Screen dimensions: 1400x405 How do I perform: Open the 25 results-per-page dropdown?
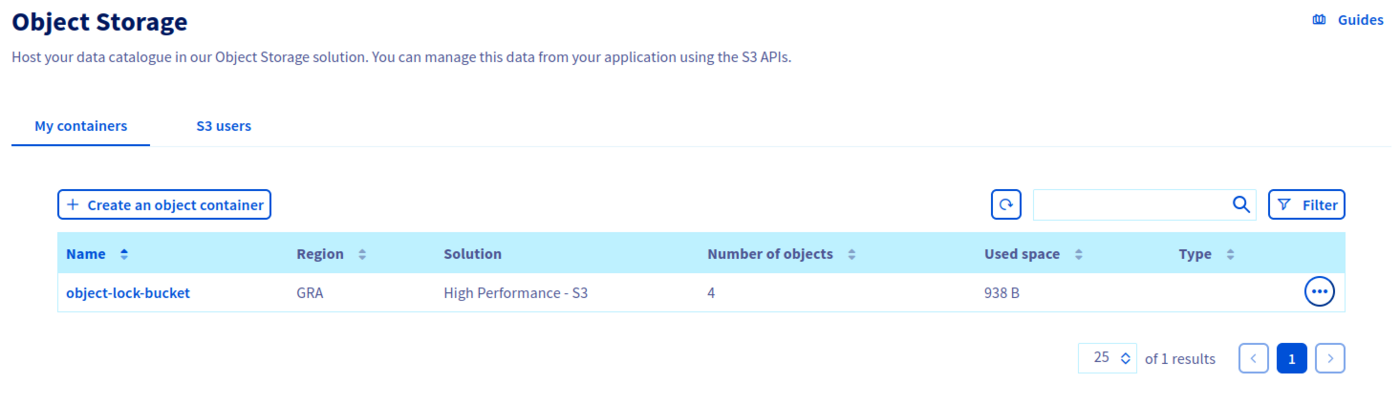point(1107,358)
